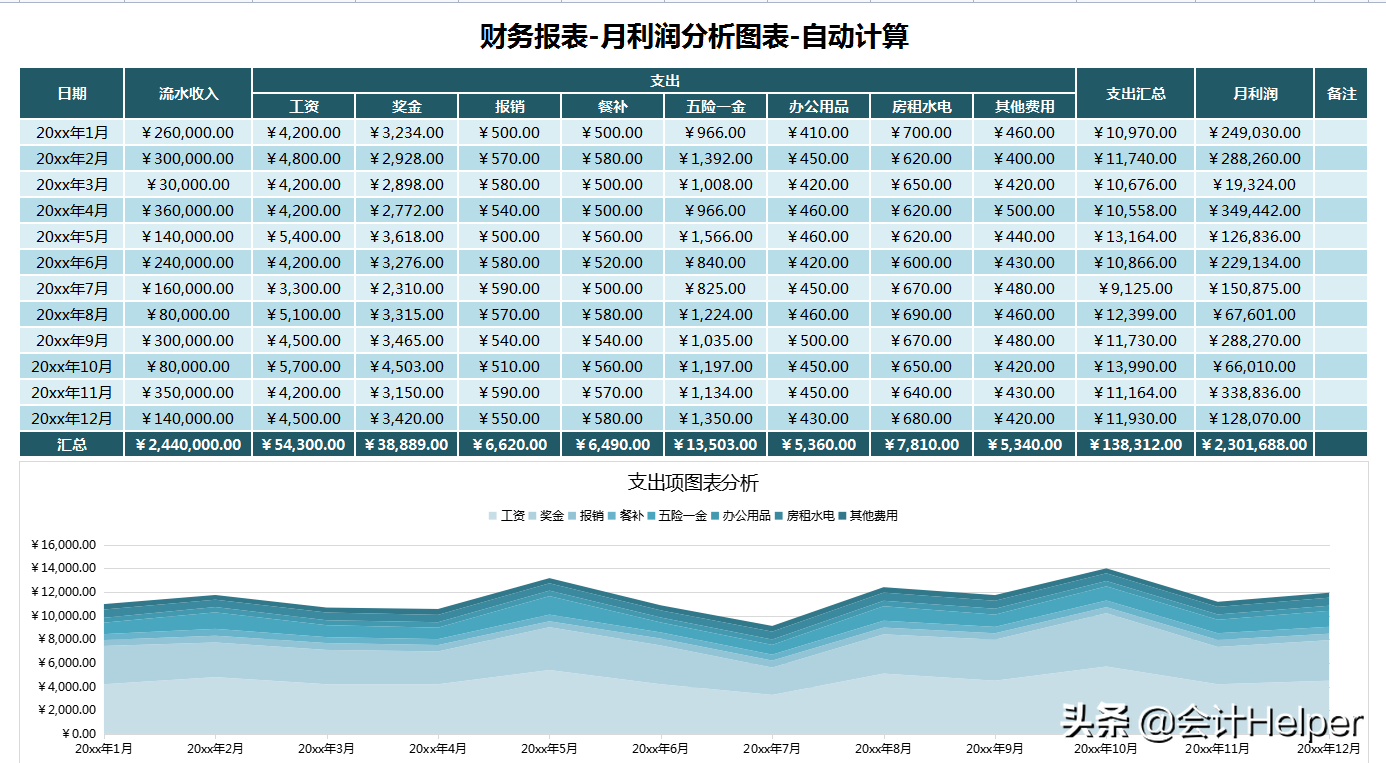This screenshot has width=1386, height=763.
Task: Select the 20xx年1月 date cell
Action: (x=70, y=132)
